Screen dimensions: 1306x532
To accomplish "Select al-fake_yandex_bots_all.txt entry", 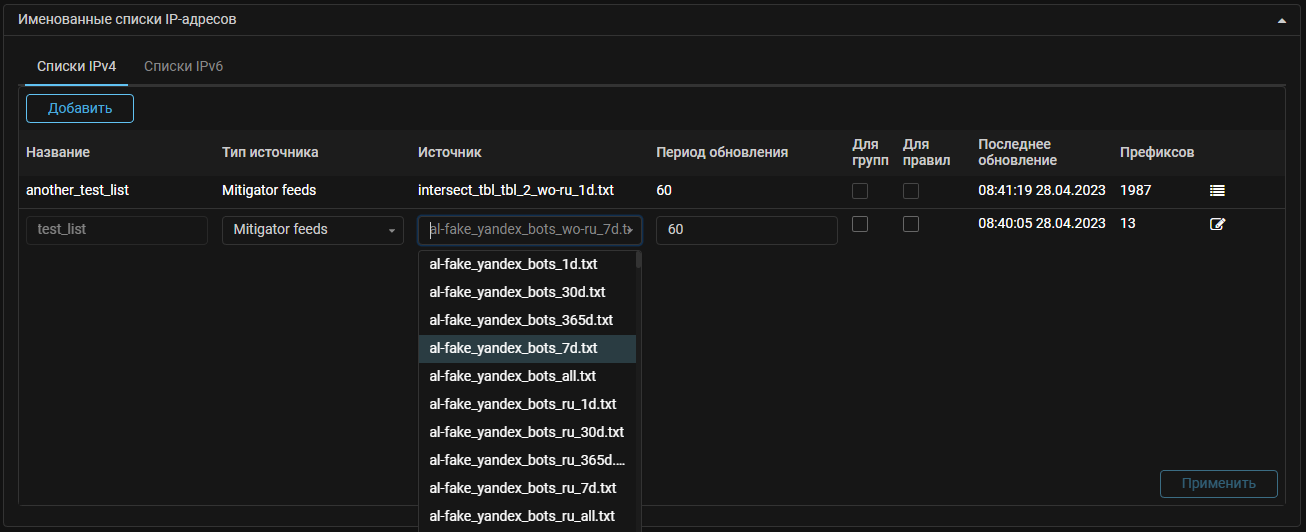I will pos(512,376).
